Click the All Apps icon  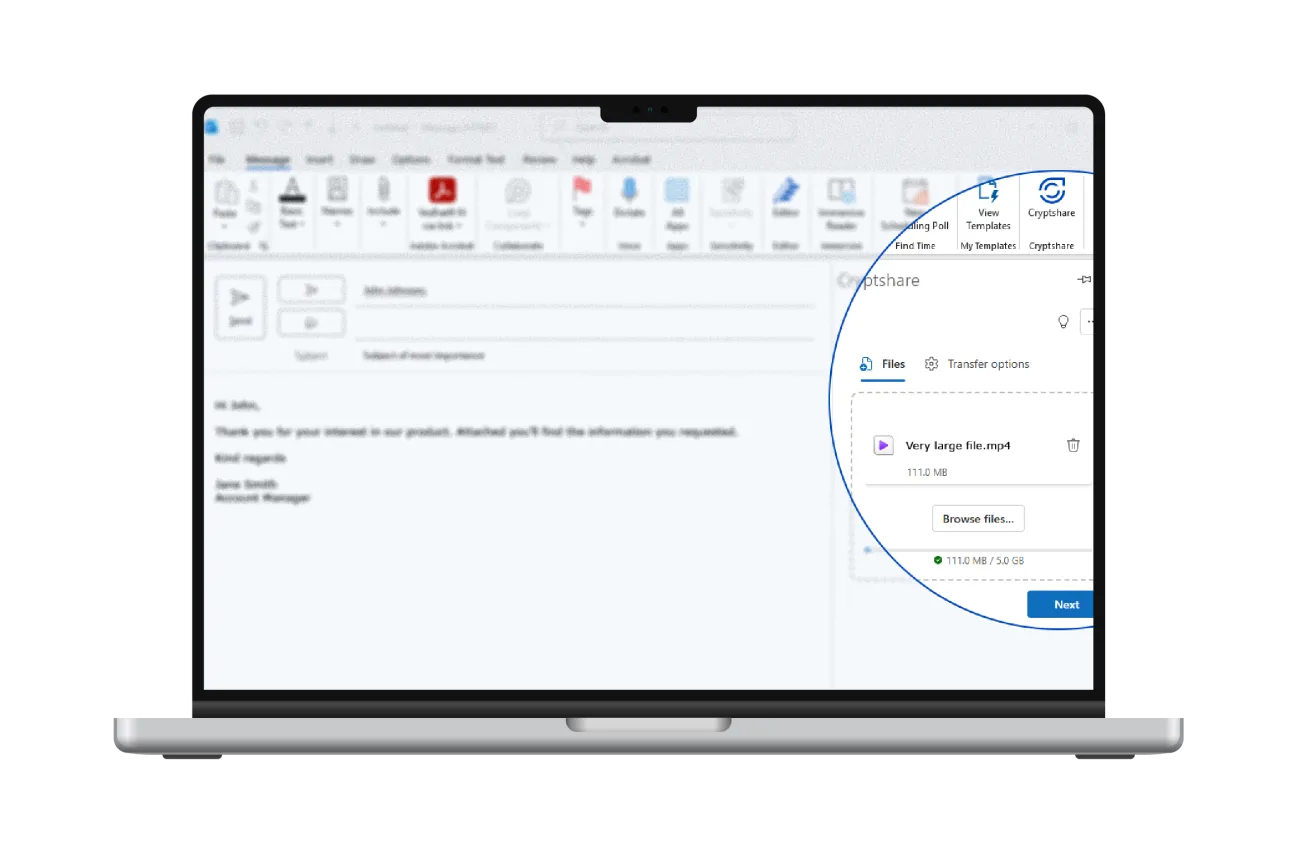[677, 192]
